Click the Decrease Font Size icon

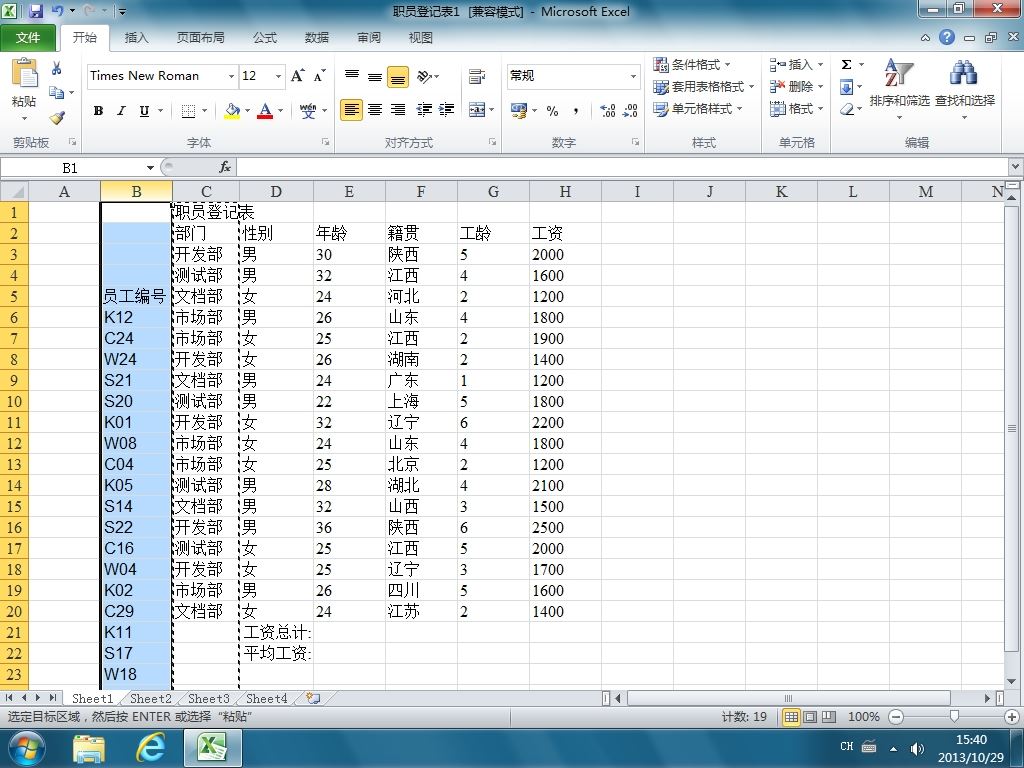click(x=319, y=76)
